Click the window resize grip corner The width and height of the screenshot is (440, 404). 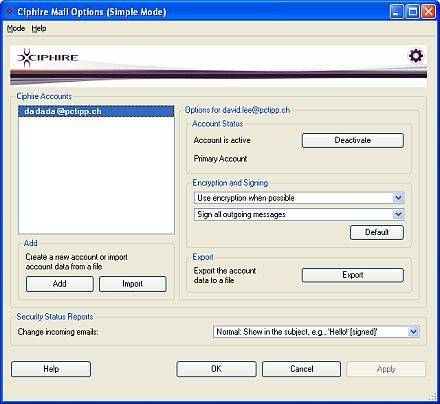(433, 397)
